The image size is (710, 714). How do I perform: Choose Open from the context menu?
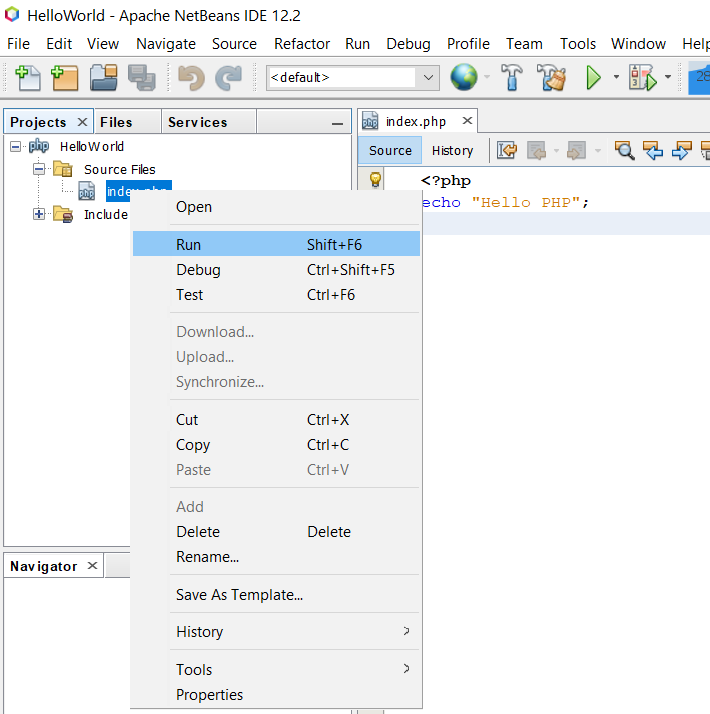(276, 207)
